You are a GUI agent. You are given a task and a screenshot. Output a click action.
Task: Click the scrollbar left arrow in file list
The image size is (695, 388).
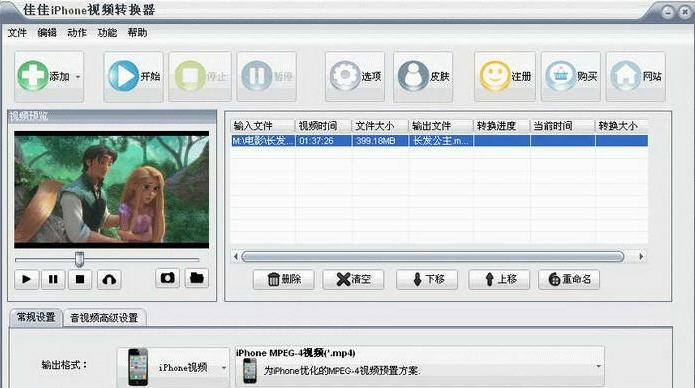236,256
